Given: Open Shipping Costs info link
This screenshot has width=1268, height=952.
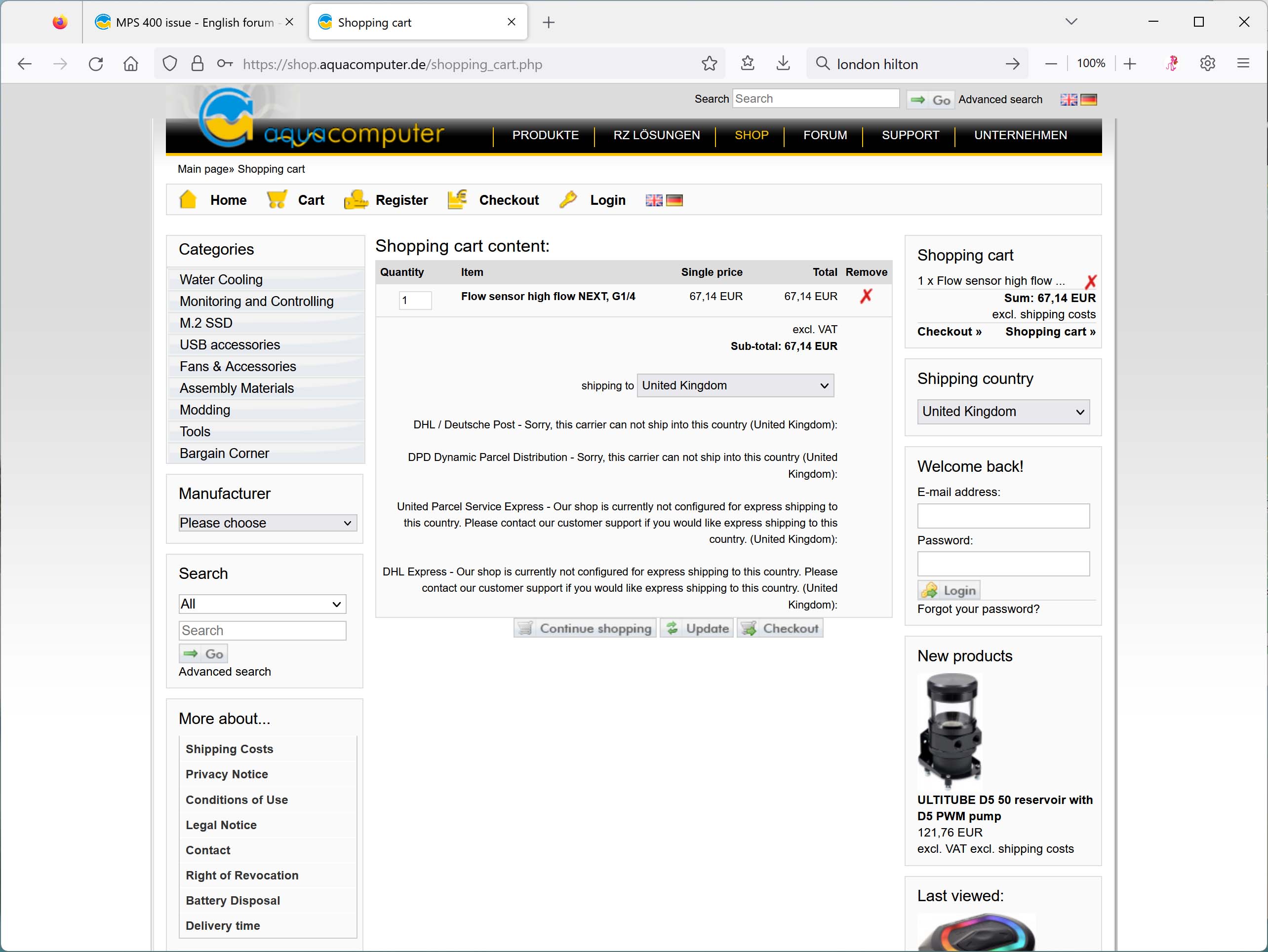Looking at the screenshot, I should (229, 749).
